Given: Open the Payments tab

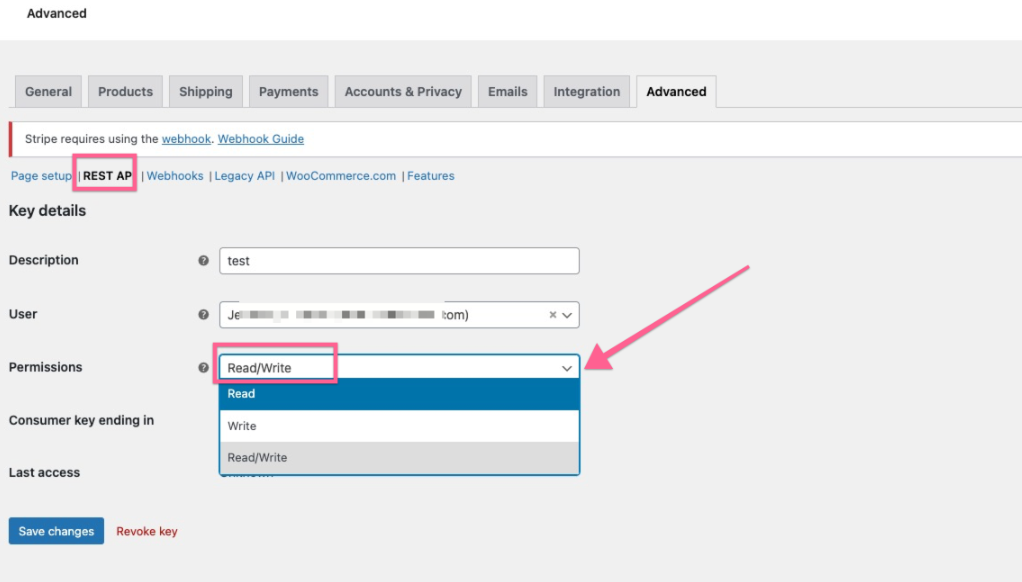Looking at the screenshot, I should pyautogui.click(x=288, y=91).
